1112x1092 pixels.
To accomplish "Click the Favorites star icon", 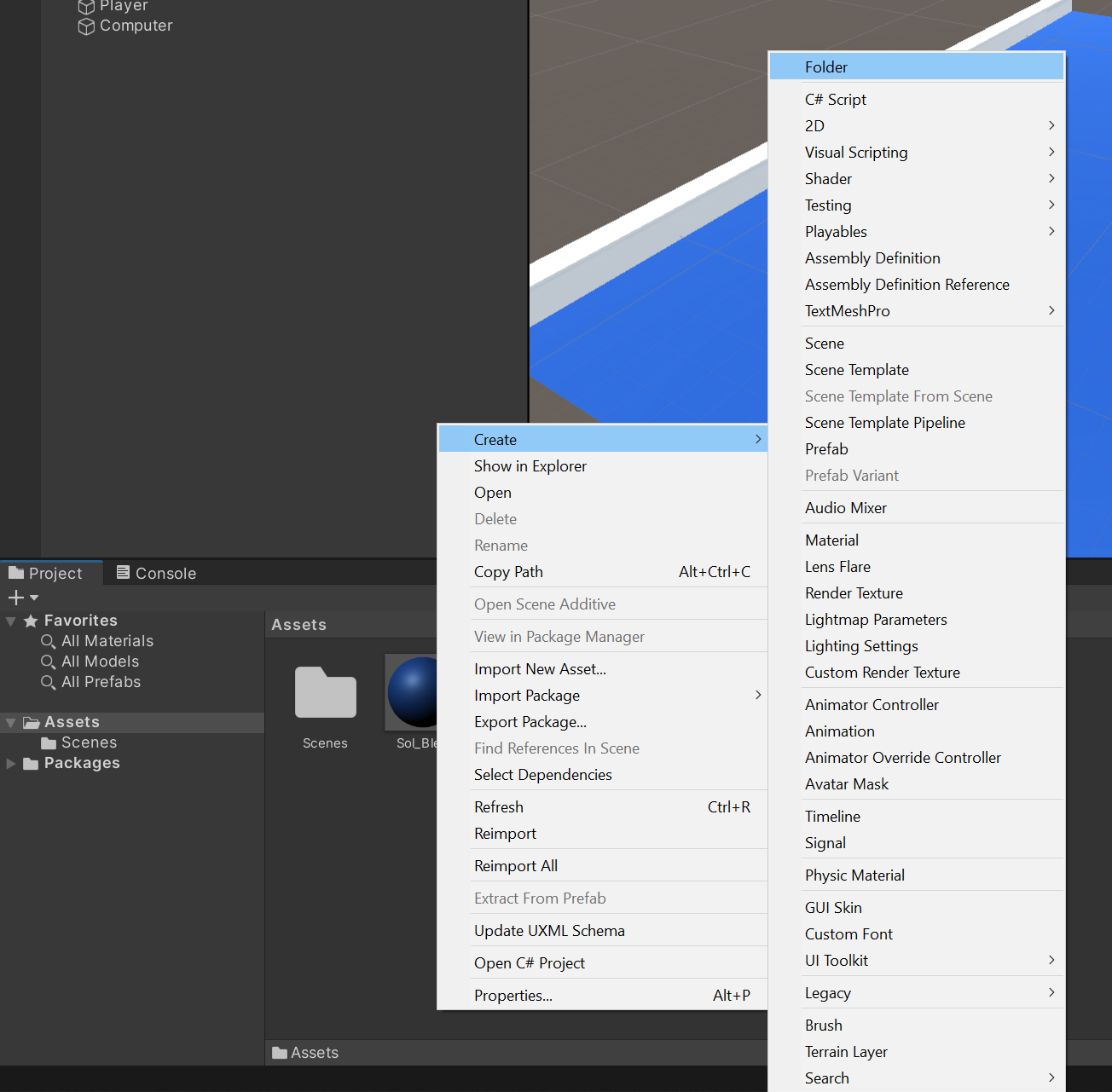I will [31, 621].
